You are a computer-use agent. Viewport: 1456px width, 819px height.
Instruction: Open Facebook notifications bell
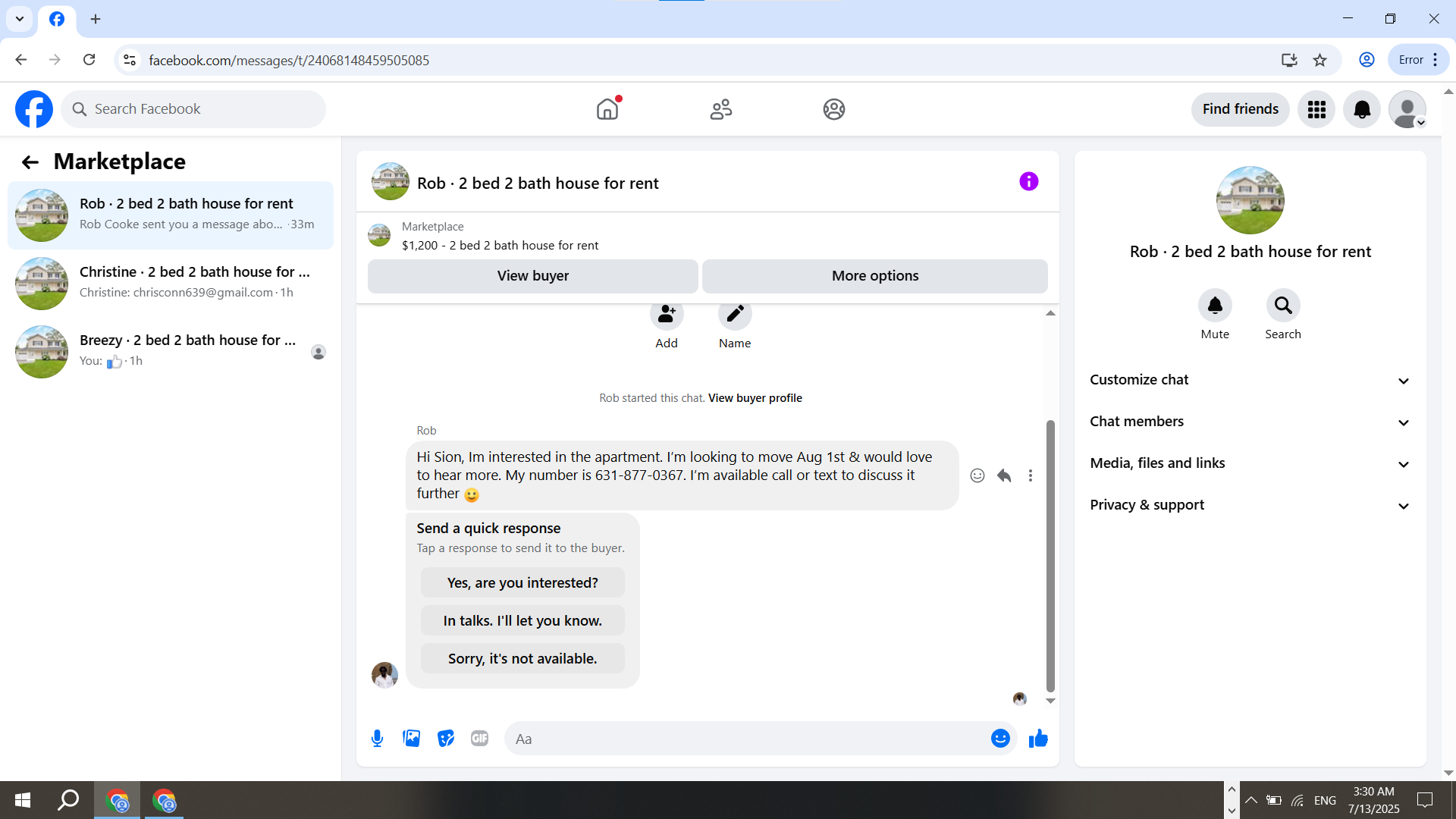1362,109
